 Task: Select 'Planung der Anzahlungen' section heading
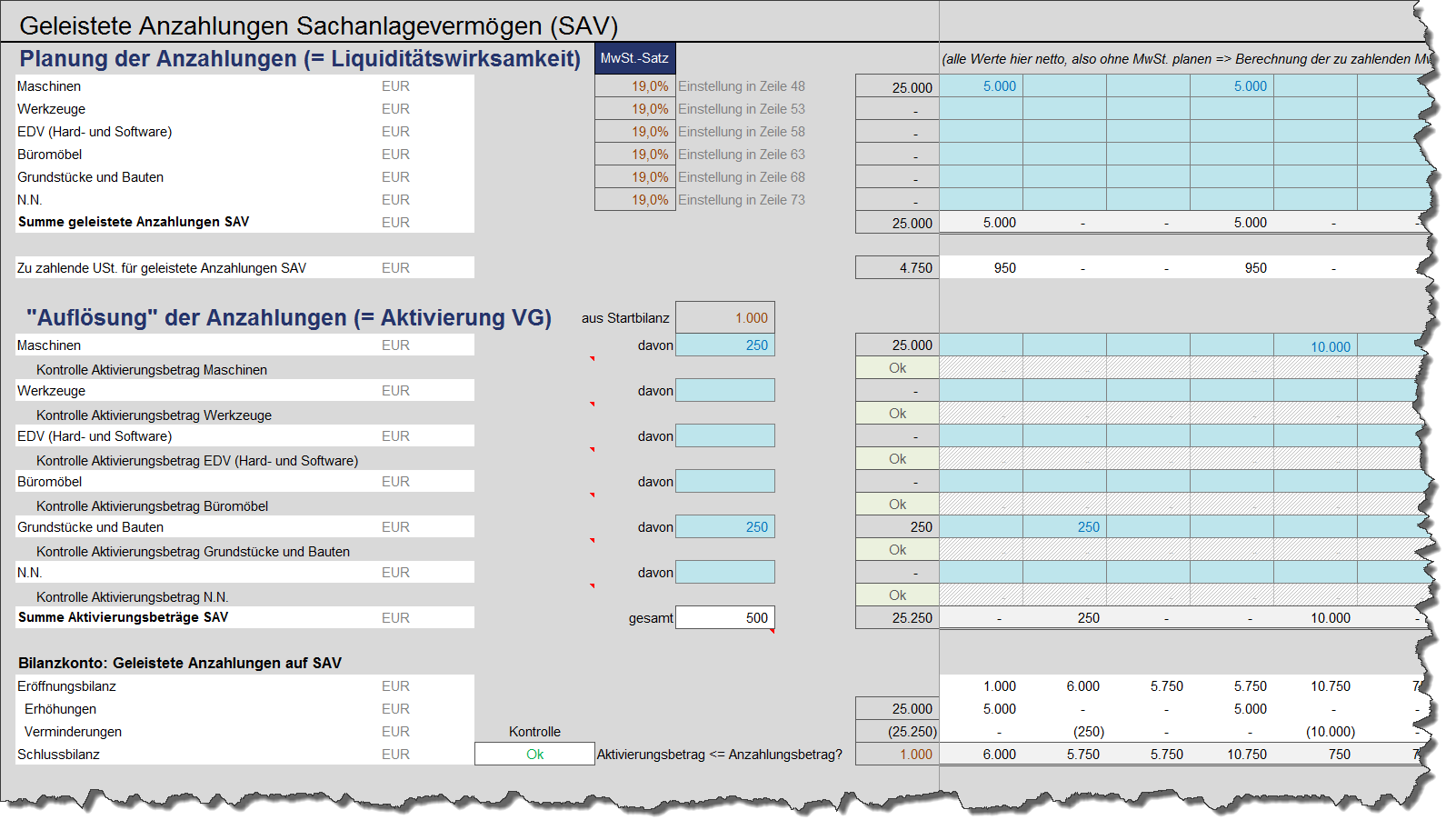[x=300, y=59]
